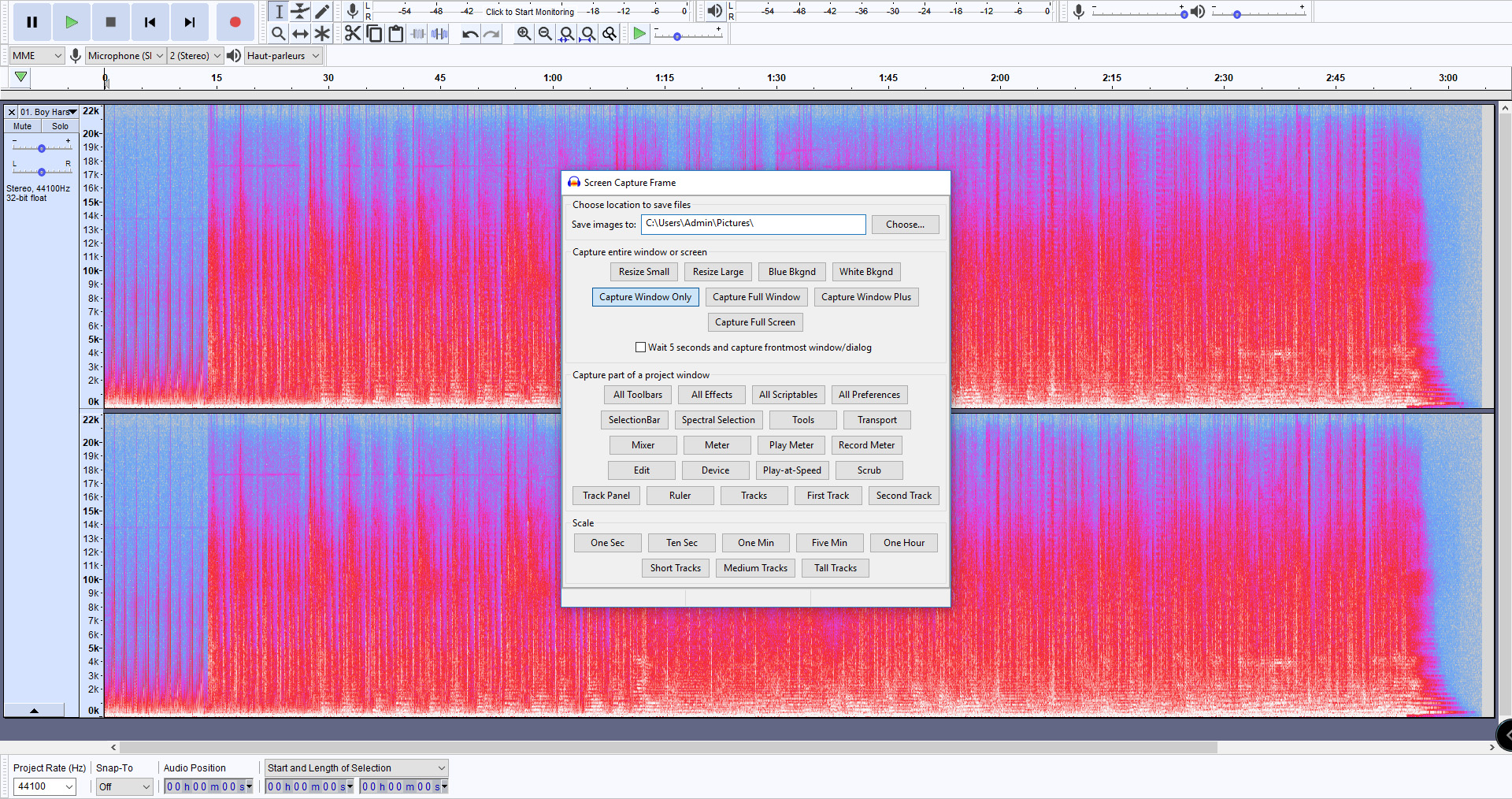The width and height of the screenshot is (1512, 799).
Task: Start recording with the red Record button
Action: [235, 22]
